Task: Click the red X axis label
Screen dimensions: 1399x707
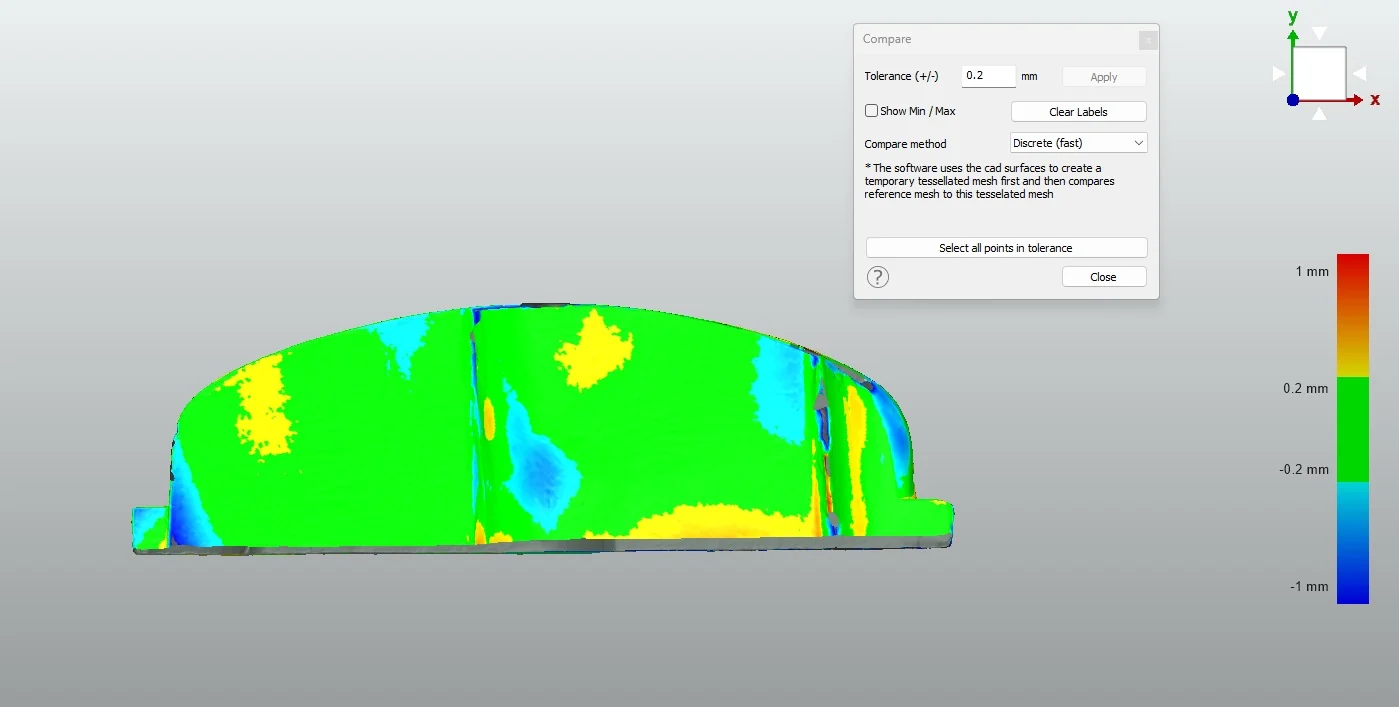Action: 1375,99
